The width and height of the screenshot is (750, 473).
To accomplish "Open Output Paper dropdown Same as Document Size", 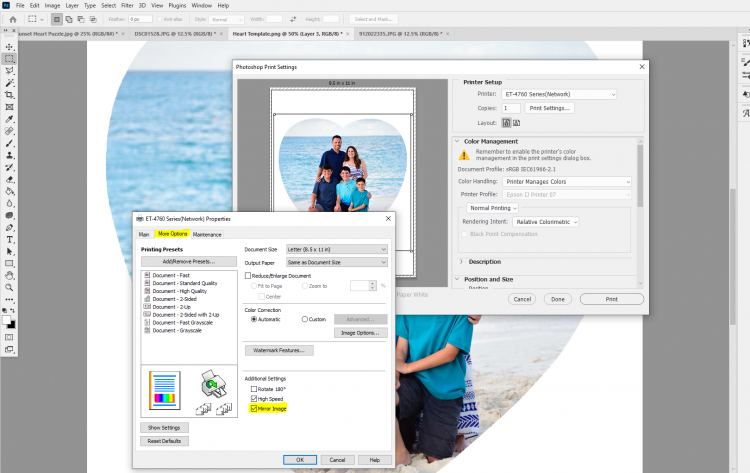I will (337, 262).
